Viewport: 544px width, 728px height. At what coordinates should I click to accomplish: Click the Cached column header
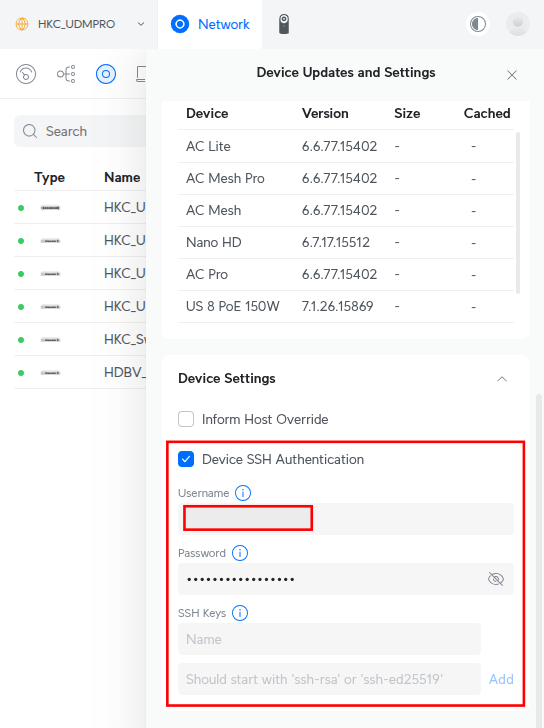[487, 113]
